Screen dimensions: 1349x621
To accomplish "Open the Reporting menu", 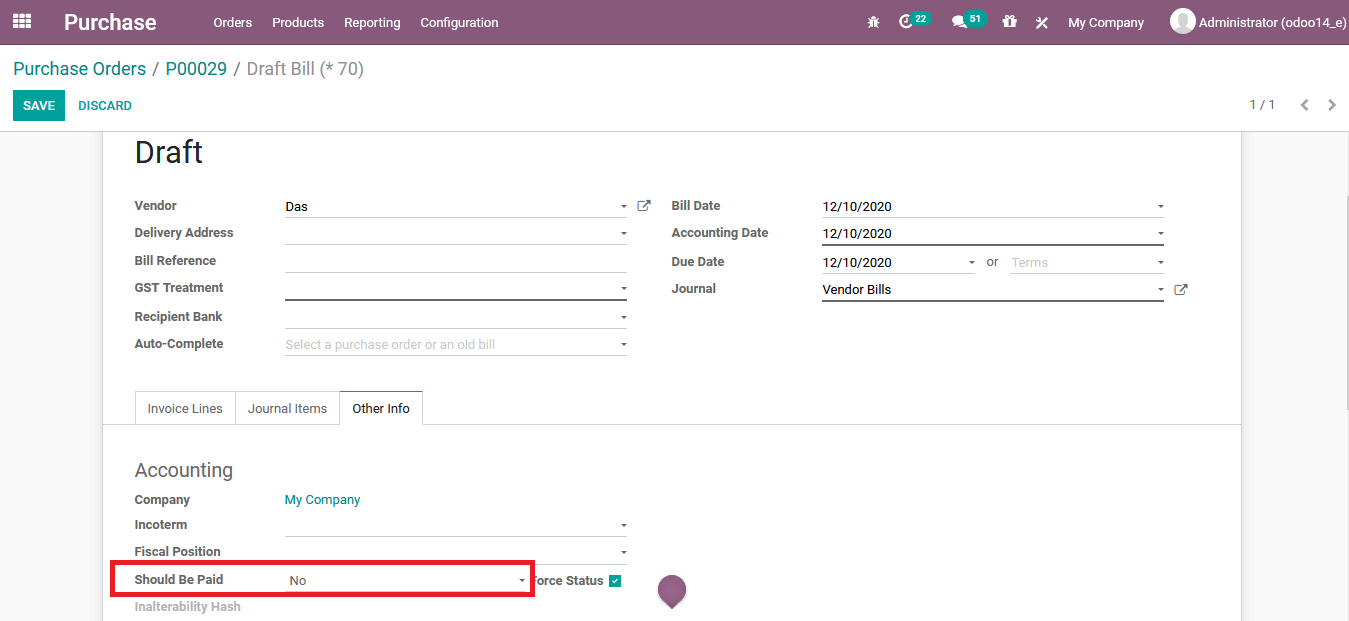I will click(x=372, y=22).
